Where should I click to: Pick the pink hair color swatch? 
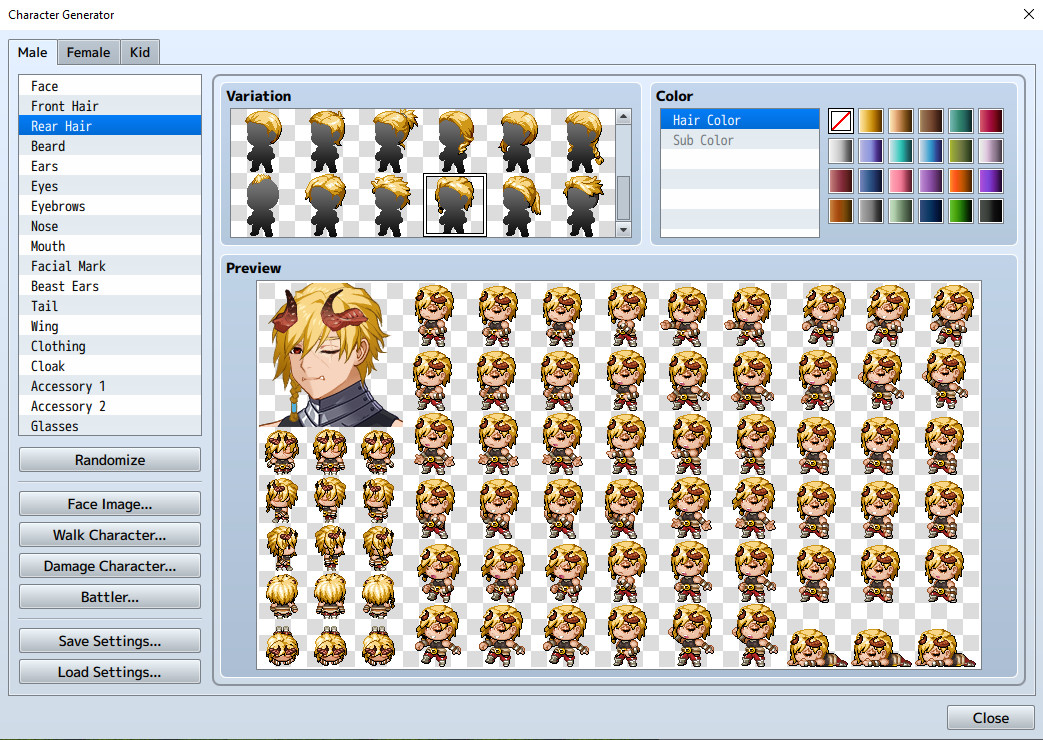(901, 181)
